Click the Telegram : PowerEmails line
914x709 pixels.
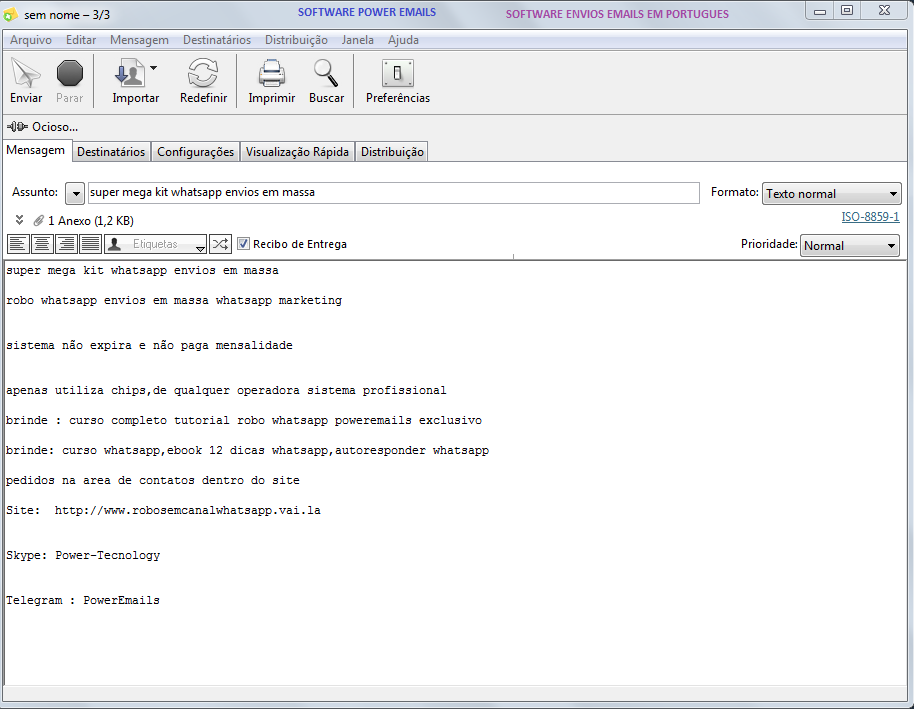(x=83, y=600)
